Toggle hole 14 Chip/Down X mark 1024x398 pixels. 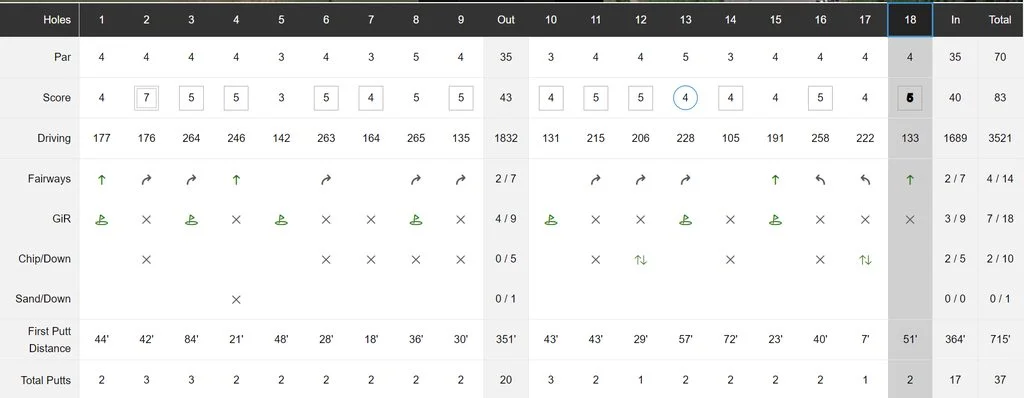coord(730,259)
